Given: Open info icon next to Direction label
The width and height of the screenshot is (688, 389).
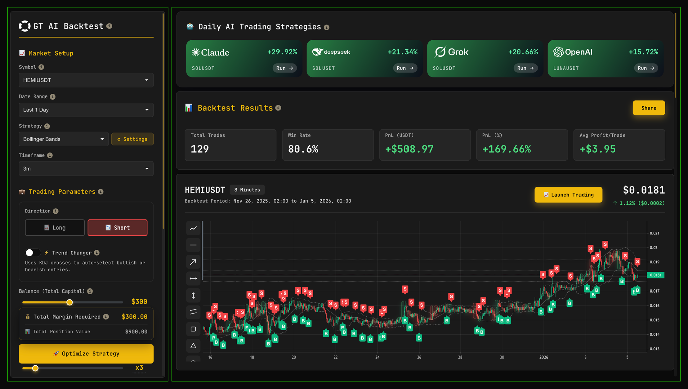Looking at the screenshot, I should [x=56, y=211].
